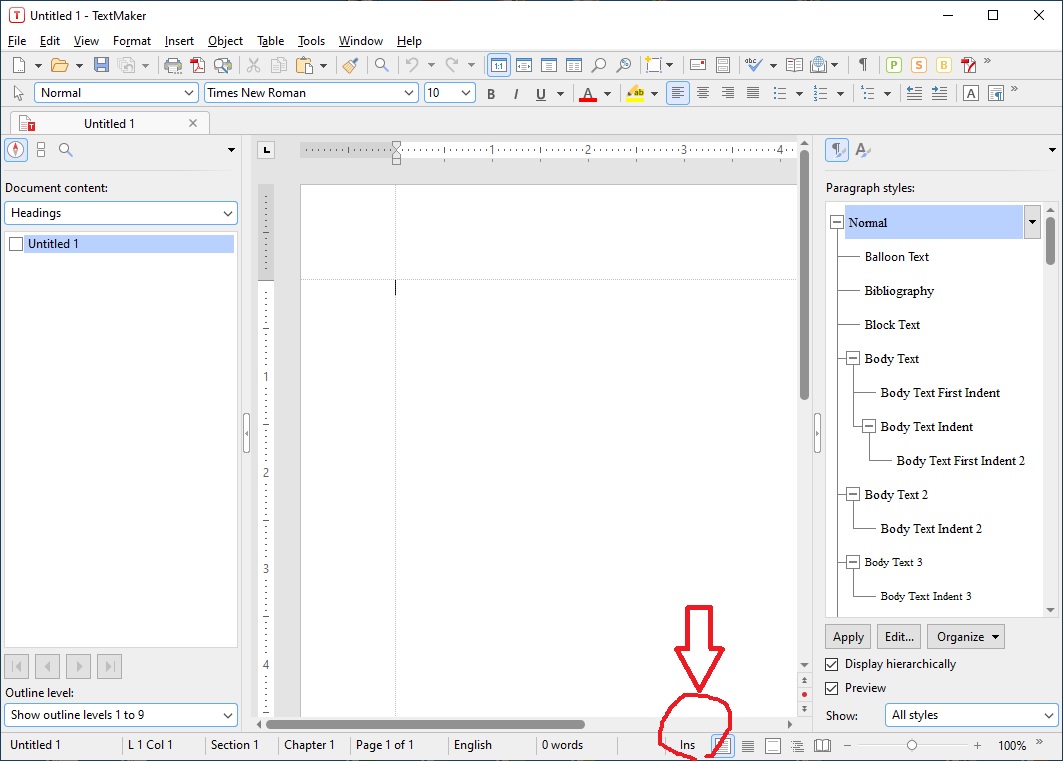Click the Print icon in toolbar
This screenshot has height=763, width=1064.
pyautogui.click(x=173, y=65)
